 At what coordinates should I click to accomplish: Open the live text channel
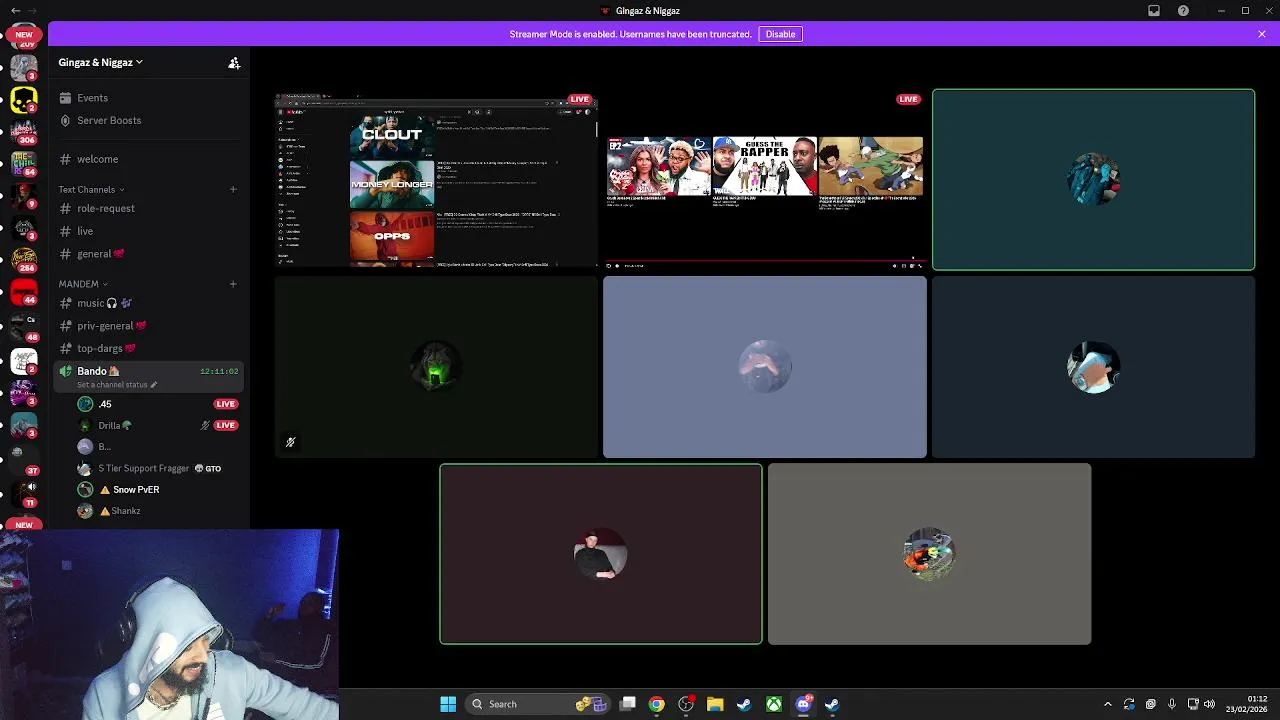coord(148,231)
